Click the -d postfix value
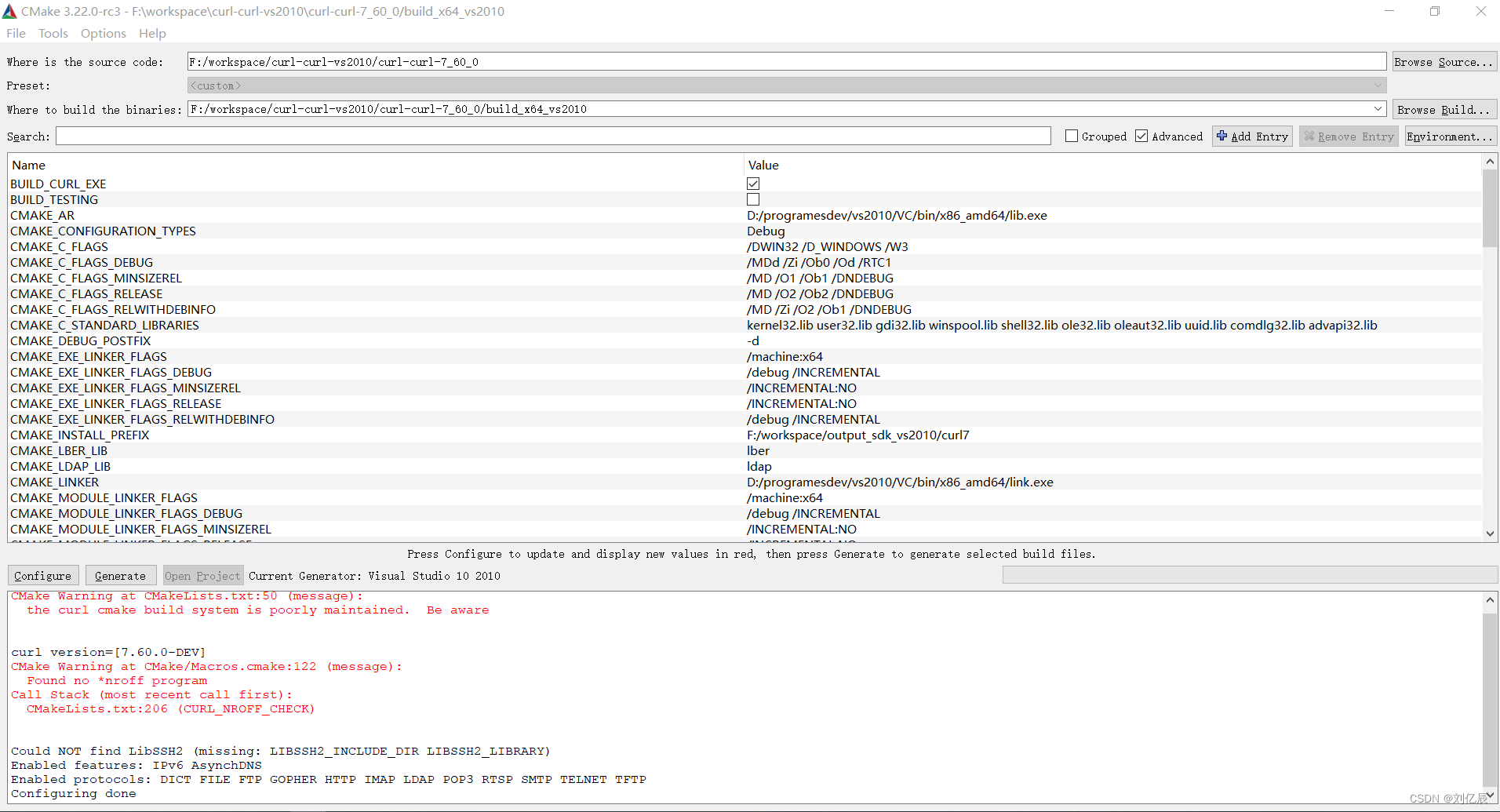This screenshot has height=812, width=1500. 752,340
